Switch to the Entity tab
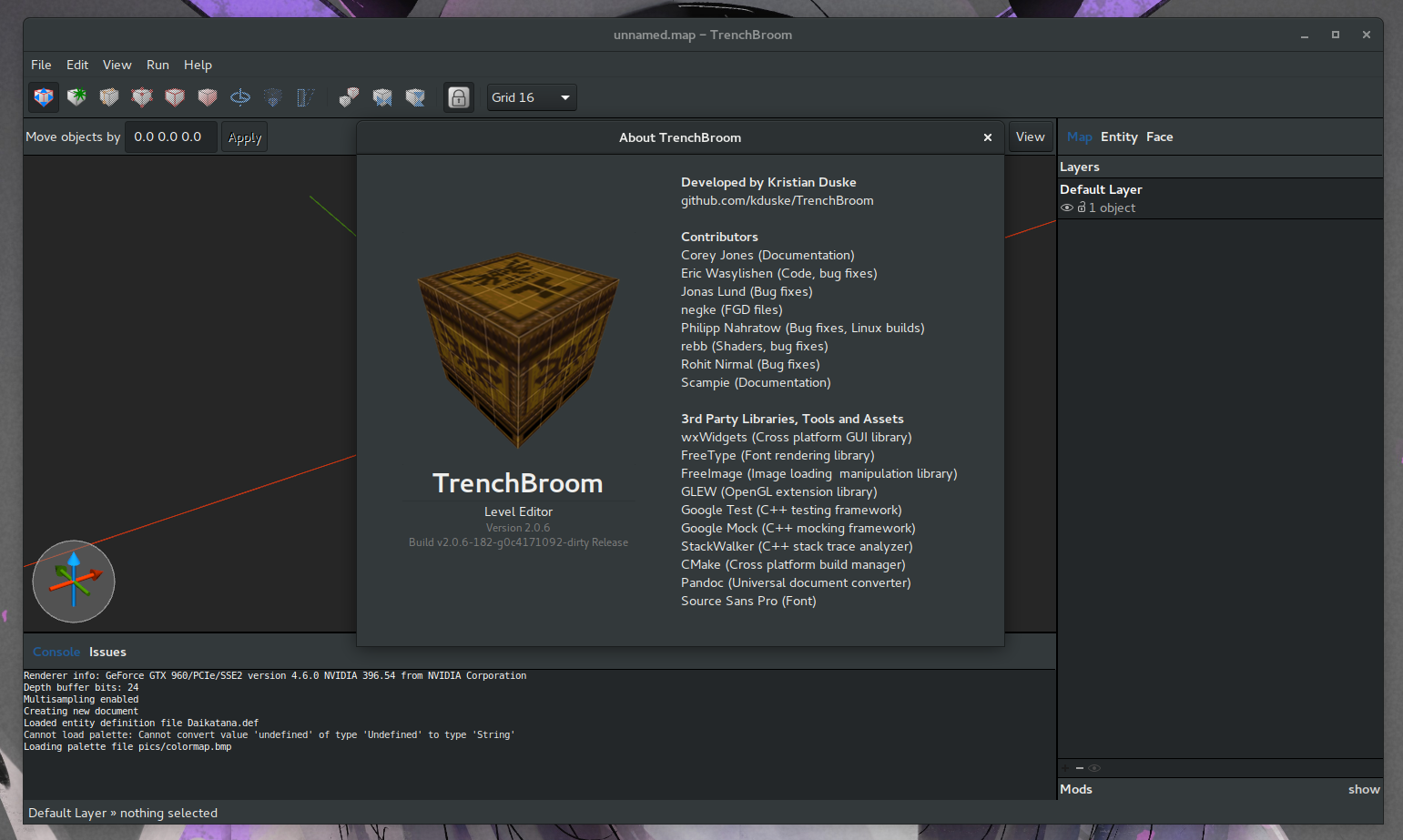Image resolution: width=1403 pixels, height=840 pixels. (x=1119, y=137)
